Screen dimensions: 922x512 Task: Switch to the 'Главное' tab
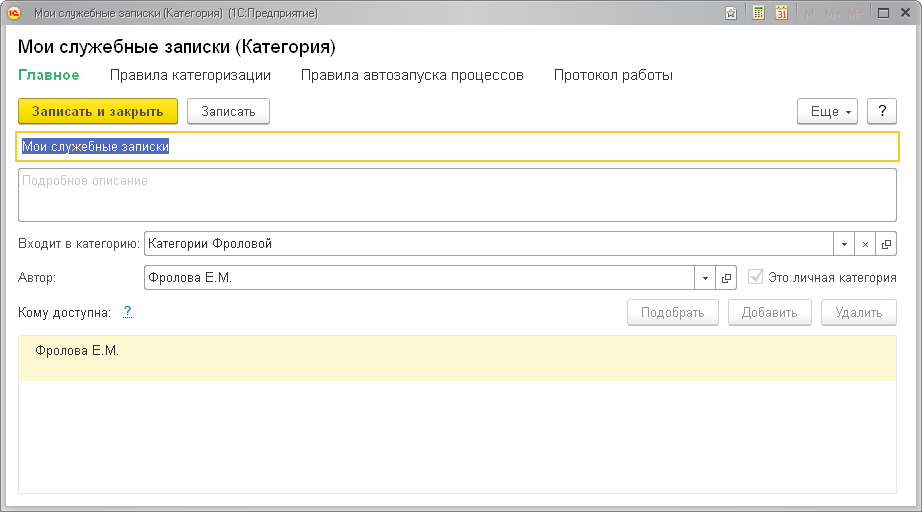coord(49,75)
